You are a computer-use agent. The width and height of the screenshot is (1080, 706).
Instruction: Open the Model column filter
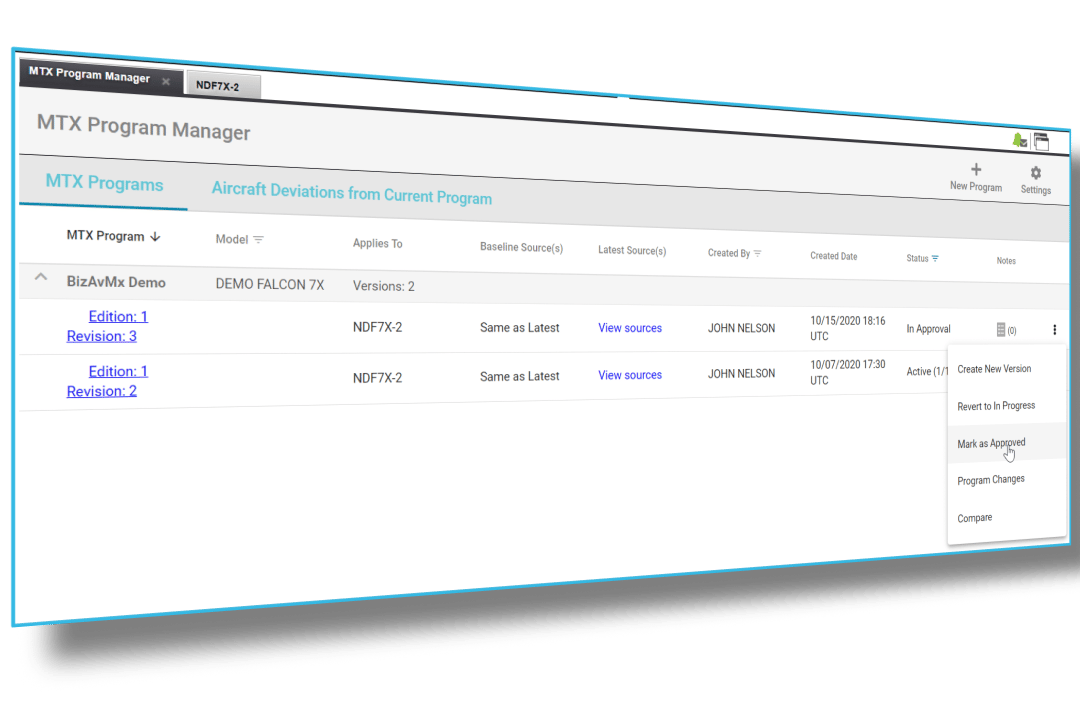(258, 240)
